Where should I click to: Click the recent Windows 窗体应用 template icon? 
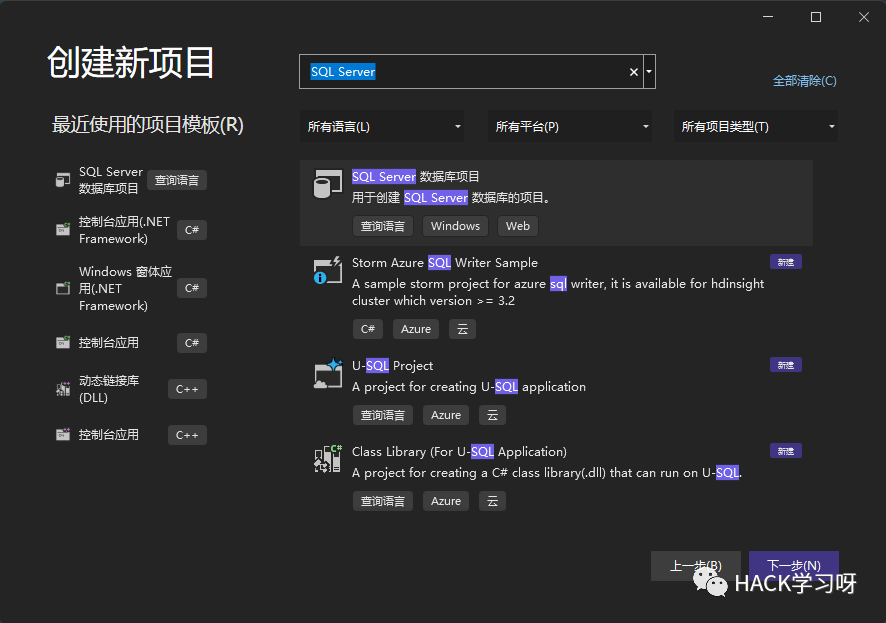coord(63,288)
